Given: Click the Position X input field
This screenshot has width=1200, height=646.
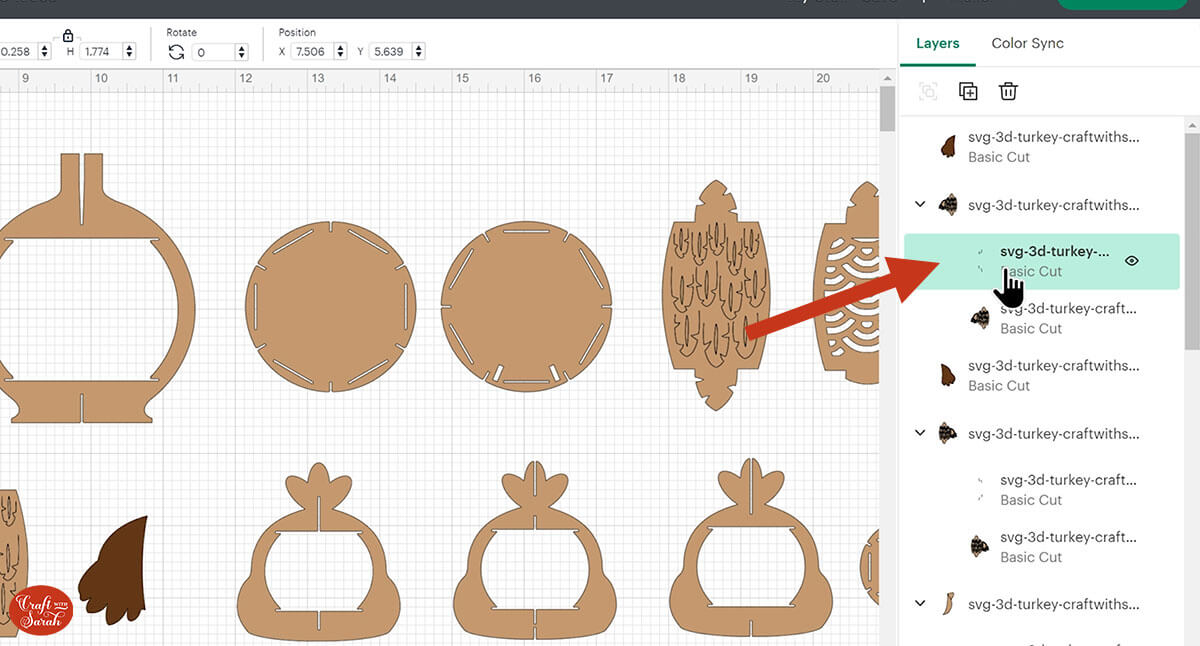Looking at the screenshot, I should tap(311, 52).
